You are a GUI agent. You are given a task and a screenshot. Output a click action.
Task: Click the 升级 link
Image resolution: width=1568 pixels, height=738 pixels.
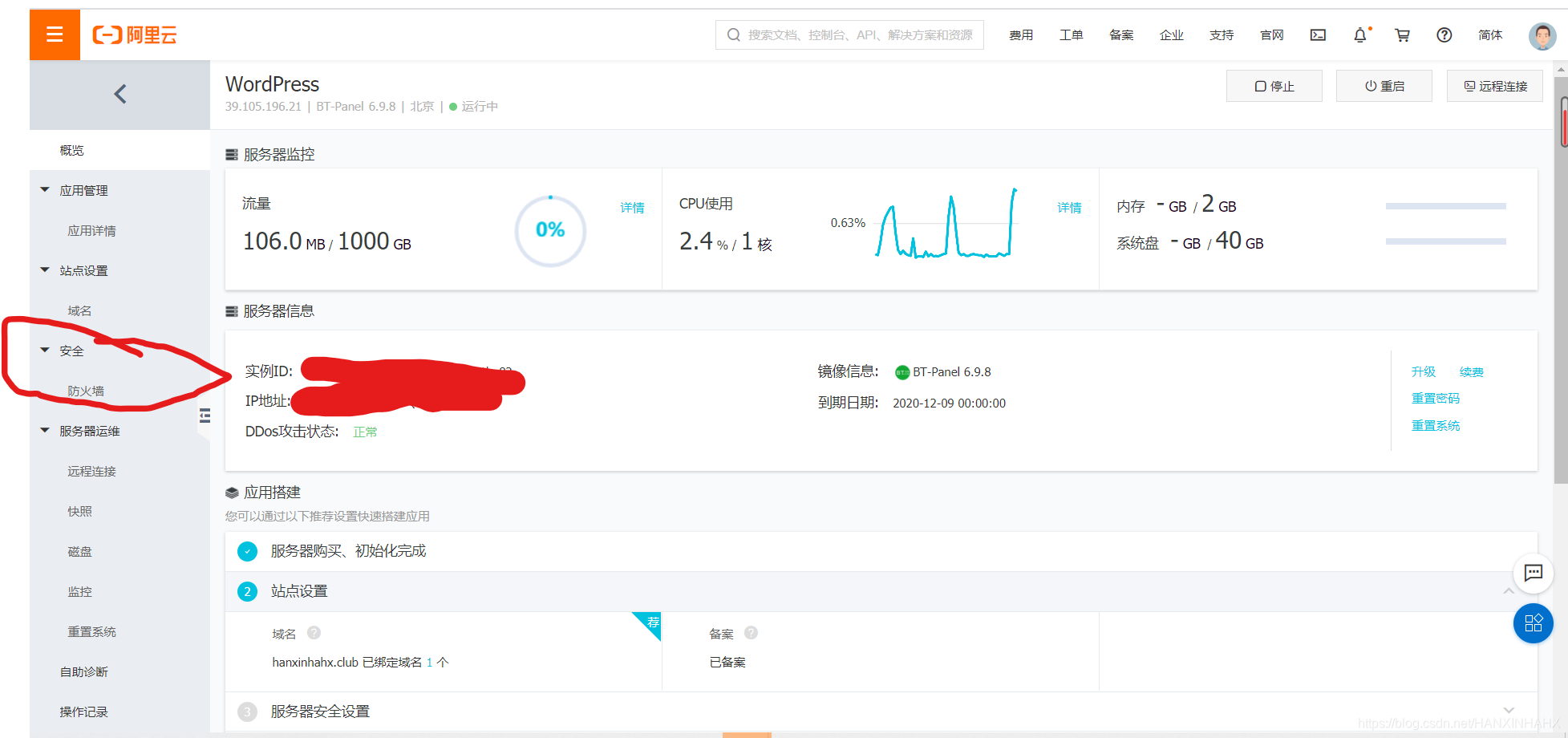1424,371
